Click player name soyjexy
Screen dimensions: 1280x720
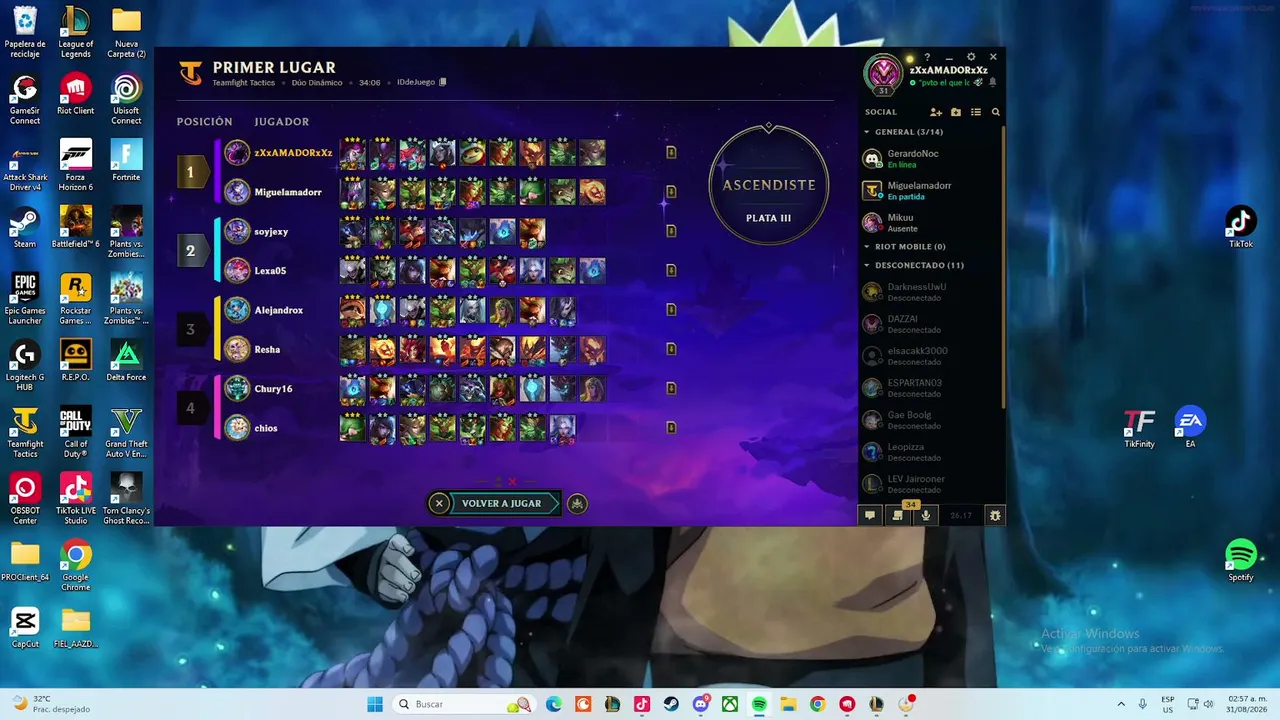point(271,231)
